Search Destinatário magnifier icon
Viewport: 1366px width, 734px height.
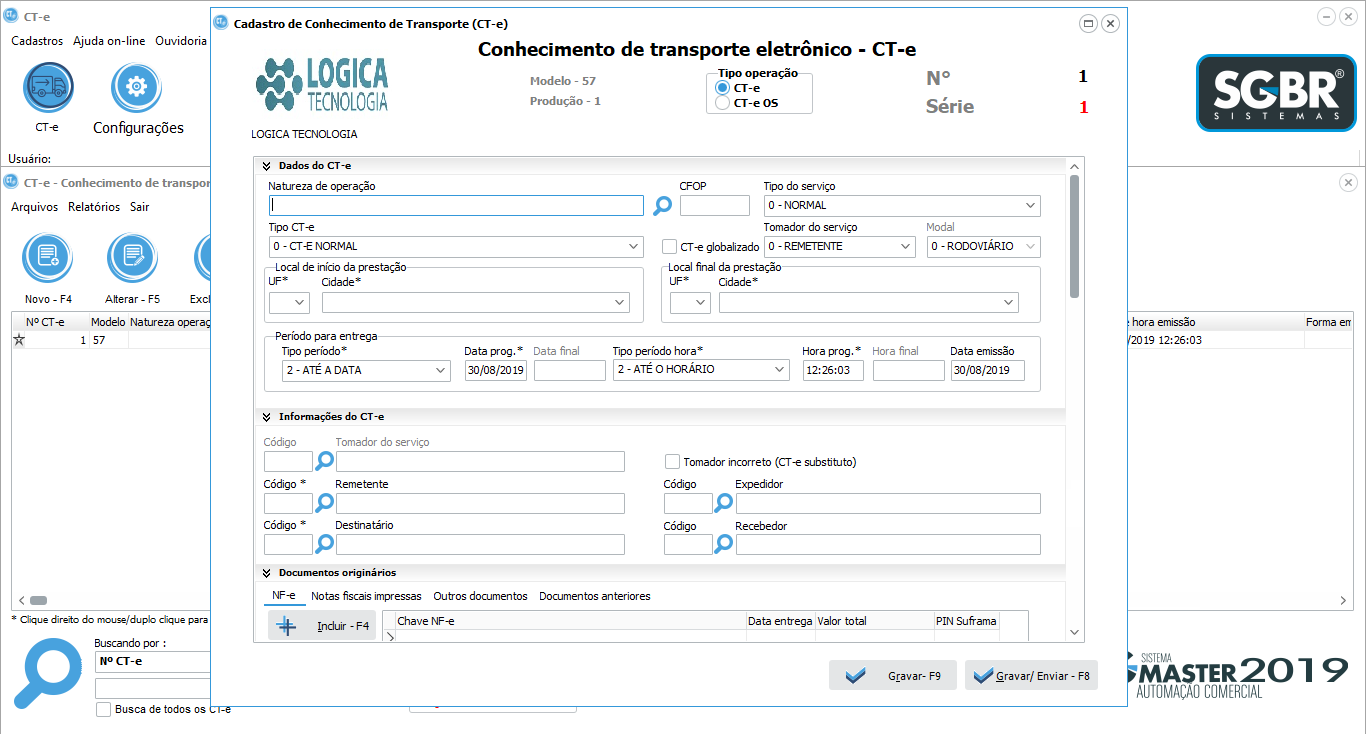pyautogui.click(x=325, y=544)
